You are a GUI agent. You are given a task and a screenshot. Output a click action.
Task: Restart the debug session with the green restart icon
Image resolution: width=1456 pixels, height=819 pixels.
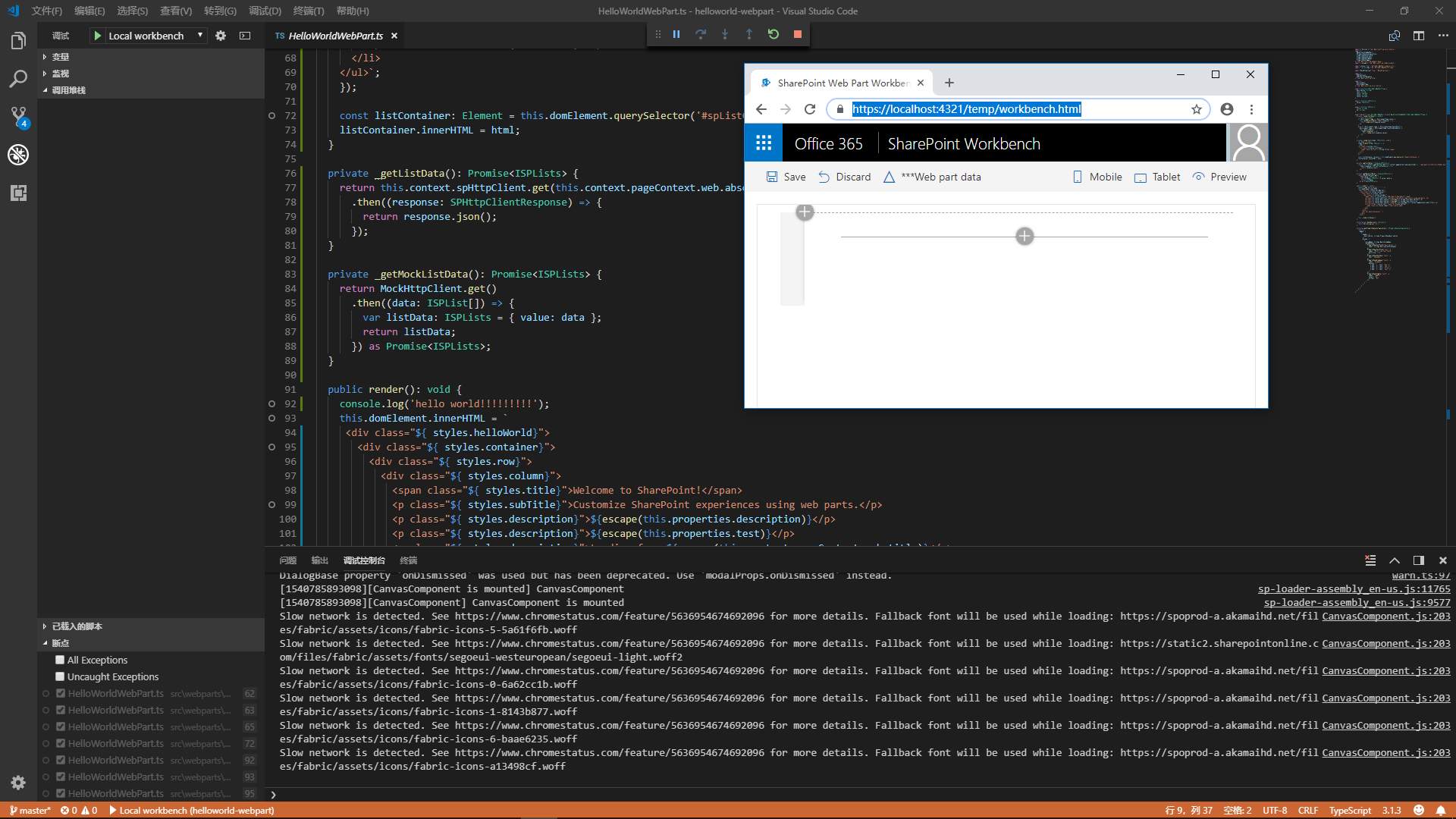point(773,34)
